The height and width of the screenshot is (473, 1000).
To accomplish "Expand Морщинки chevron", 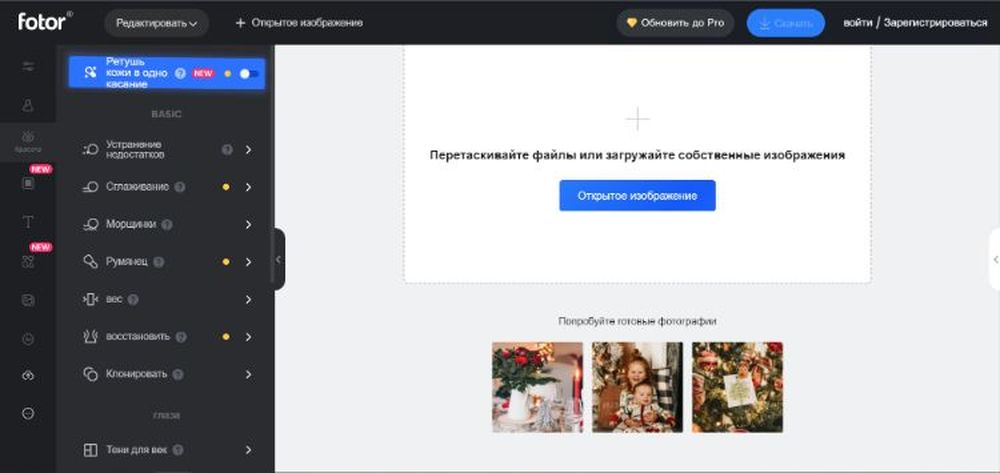I will (x=249, y=224).
